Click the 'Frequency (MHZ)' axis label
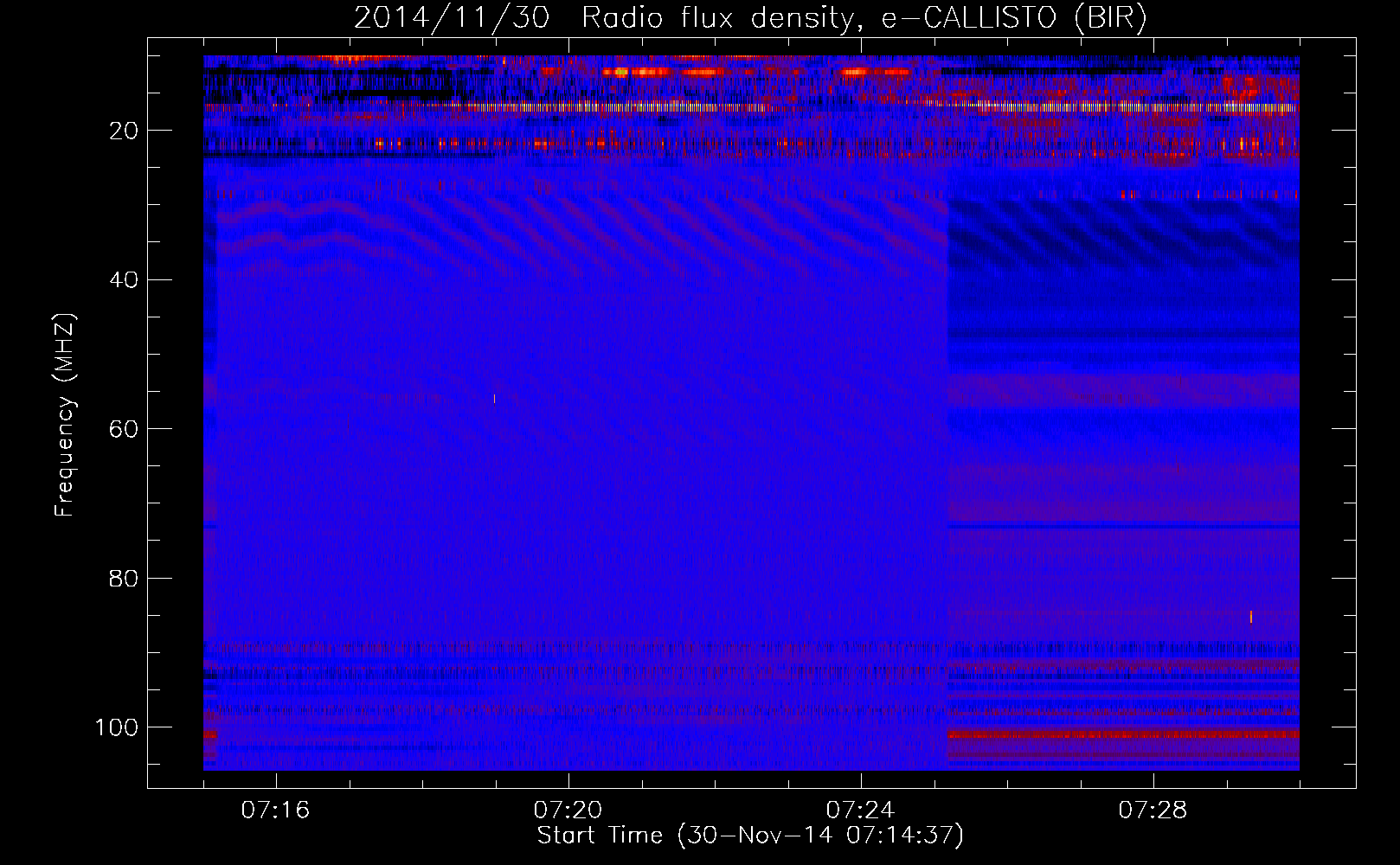This screenshot has width=1400, height=865. [65, 415]
